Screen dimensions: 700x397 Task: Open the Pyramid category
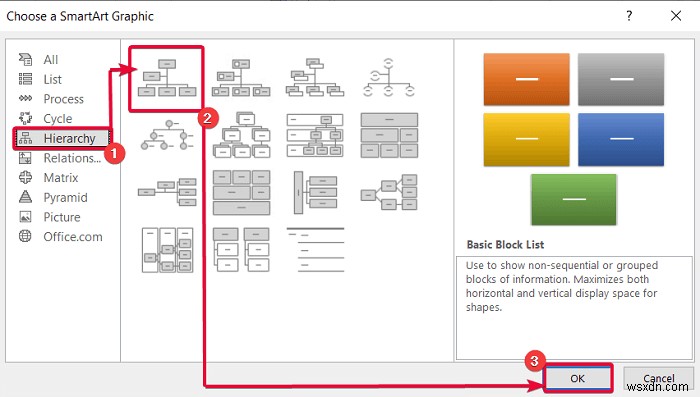click(x=65, y=197)
